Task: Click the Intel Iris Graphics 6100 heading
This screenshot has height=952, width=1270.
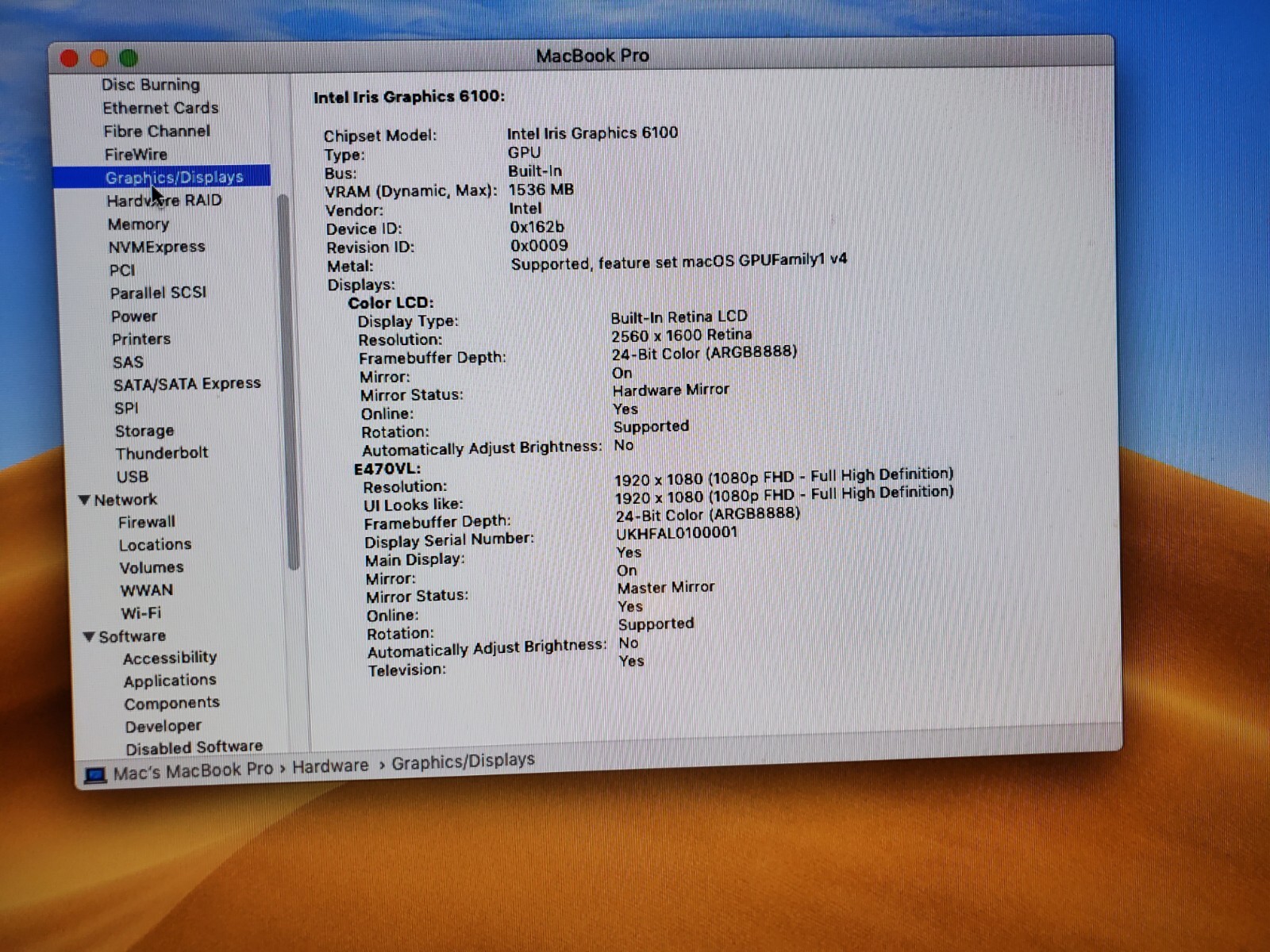Action: pos(409,97)
